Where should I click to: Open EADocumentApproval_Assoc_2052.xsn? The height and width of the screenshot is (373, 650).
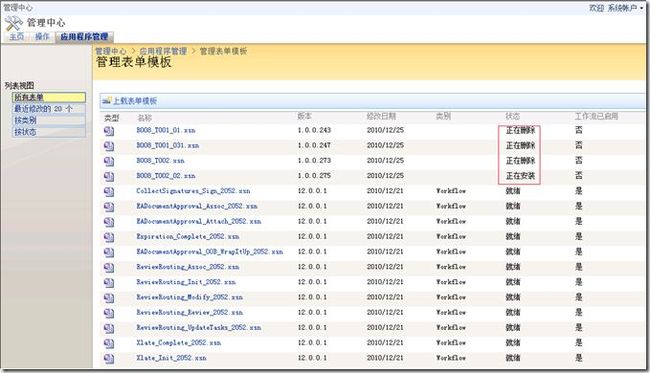(197, 206)
